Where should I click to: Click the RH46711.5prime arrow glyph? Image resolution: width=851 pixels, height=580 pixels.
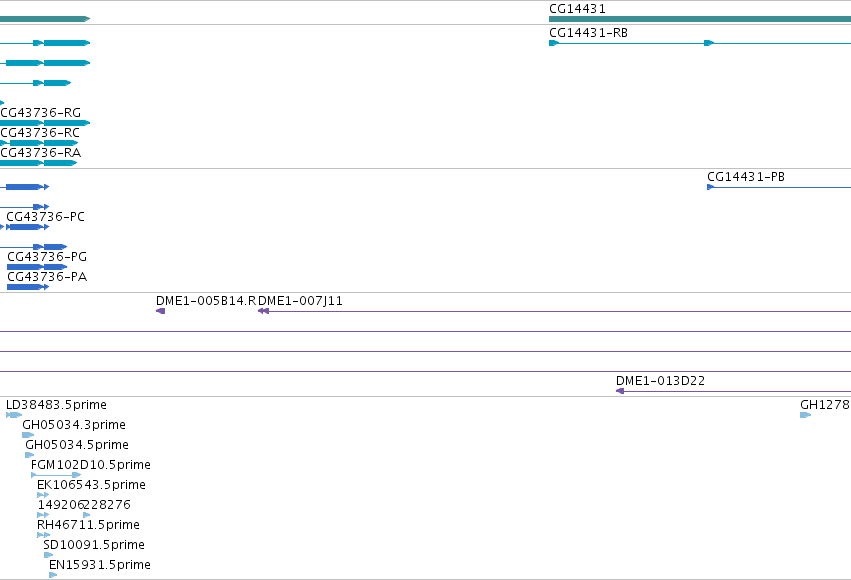click(43, 535)
